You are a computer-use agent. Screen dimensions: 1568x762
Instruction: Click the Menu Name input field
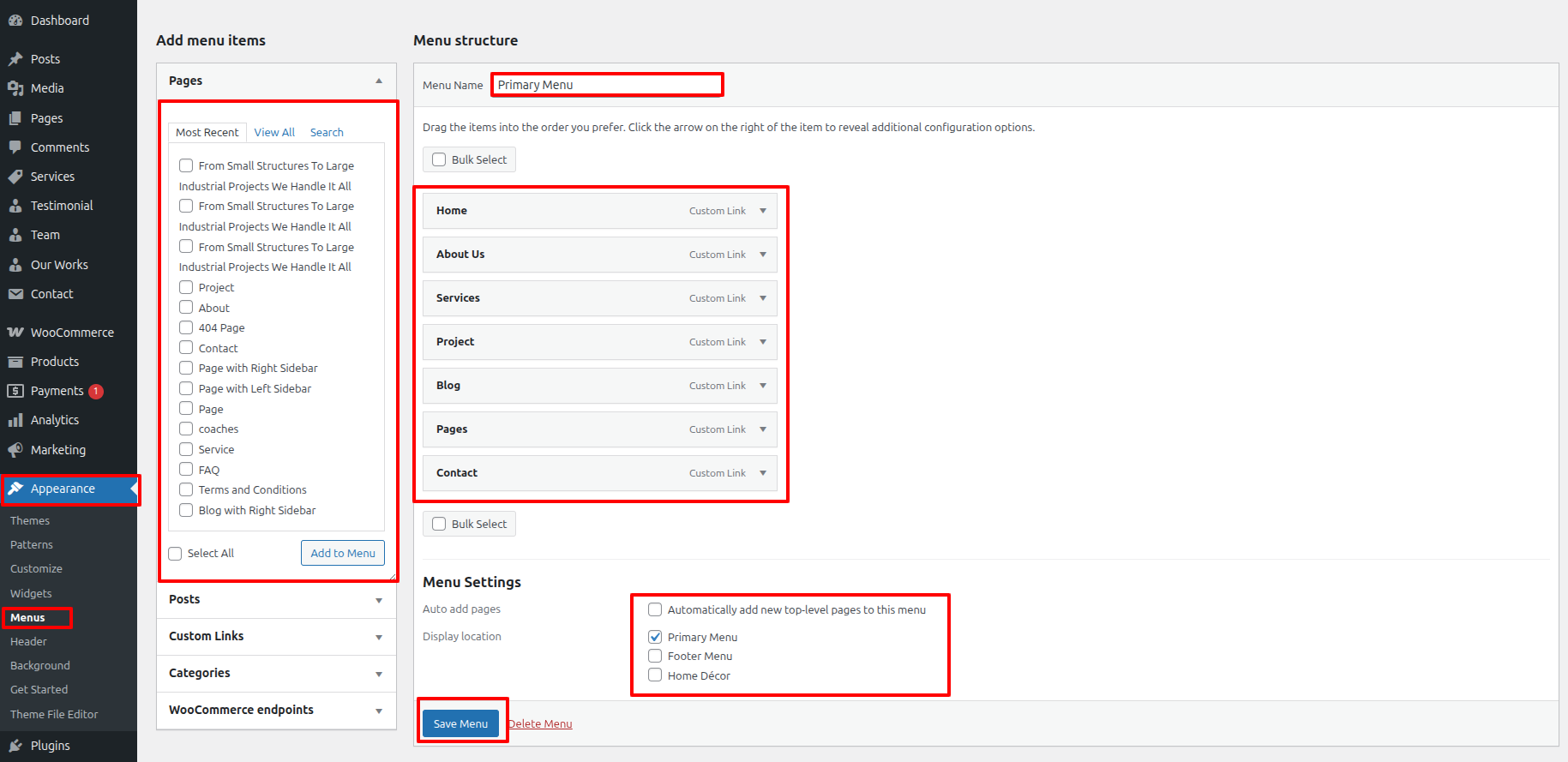(x=607, y=85)
